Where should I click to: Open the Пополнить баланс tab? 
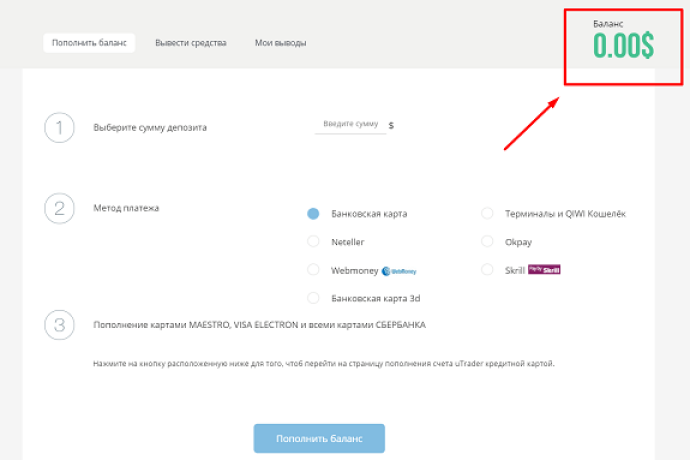pos(89,43)
